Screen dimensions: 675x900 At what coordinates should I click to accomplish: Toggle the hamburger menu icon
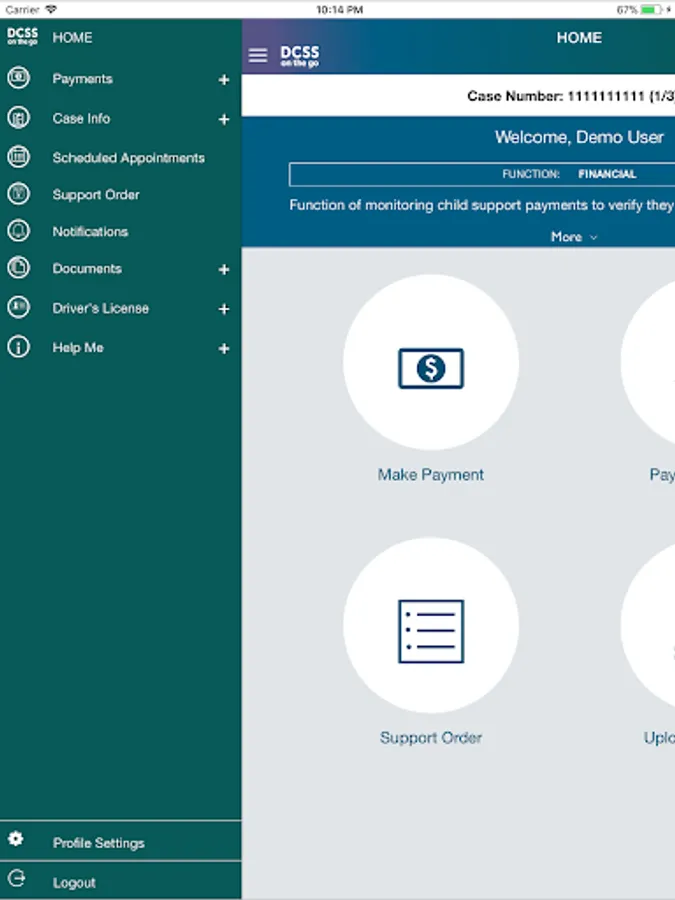pyautogui.click(x=258, y=55)
